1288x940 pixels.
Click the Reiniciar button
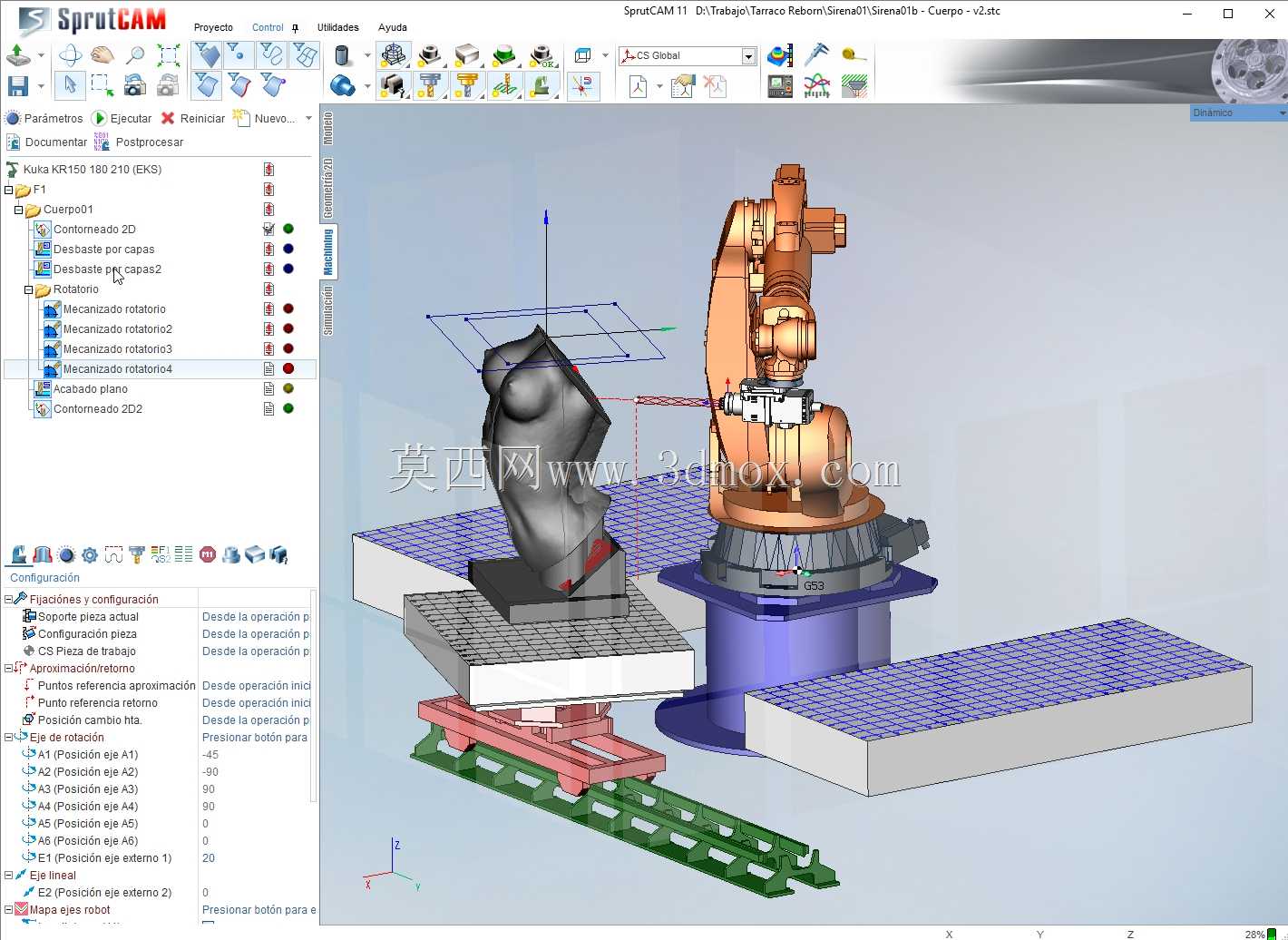click(192, 118)
